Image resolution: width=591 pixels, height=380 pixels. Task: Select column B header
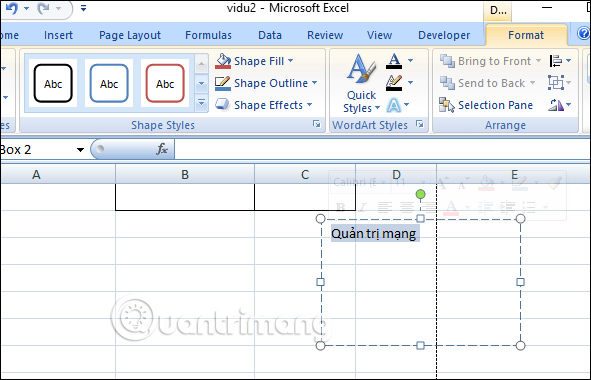coord(185,174)
